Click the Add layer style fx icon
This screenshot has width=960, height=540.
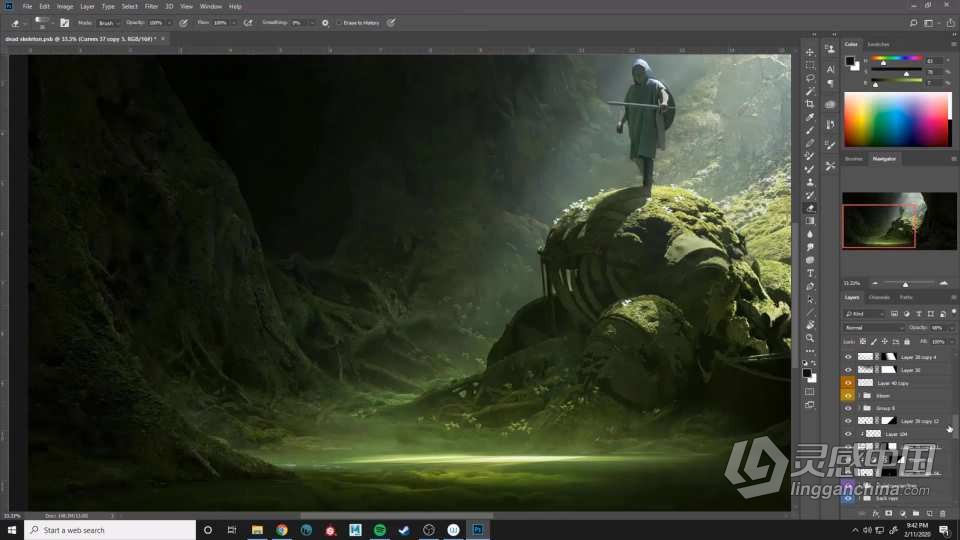(876, 514)
